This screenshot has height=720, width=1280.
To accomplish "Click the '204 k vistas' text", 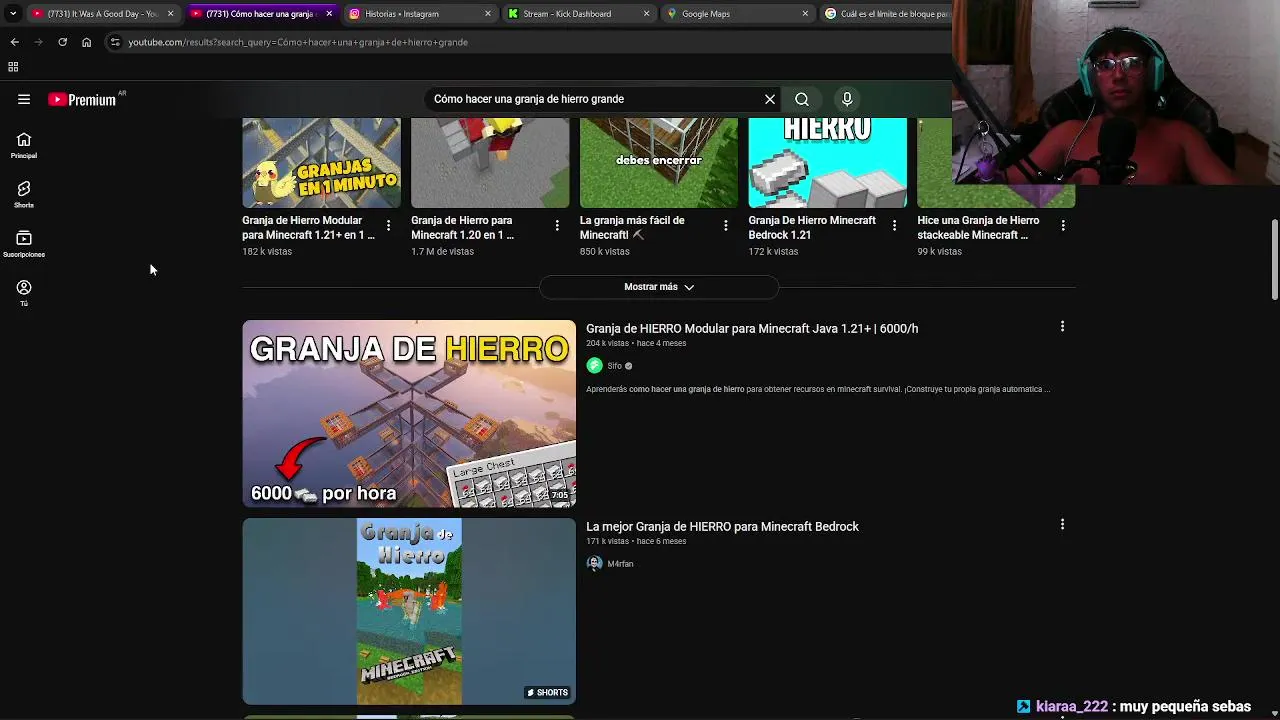I will (x=607, y=343).
